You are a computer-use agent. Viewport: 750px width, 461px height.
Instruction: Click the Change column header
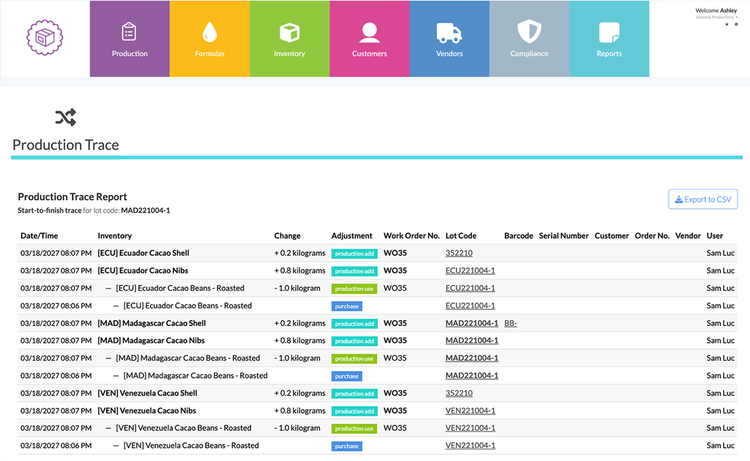[x=287, y=236]
